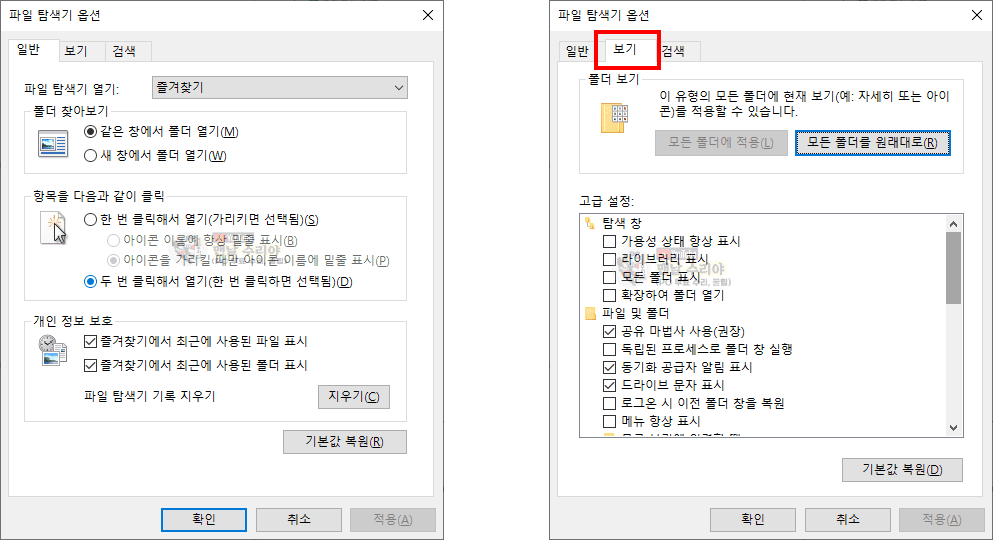The height and width of the screenshot is (540, 993).
Task: Click the 폴더 찾아보기 window icon
Action: (x=53, y=144)
